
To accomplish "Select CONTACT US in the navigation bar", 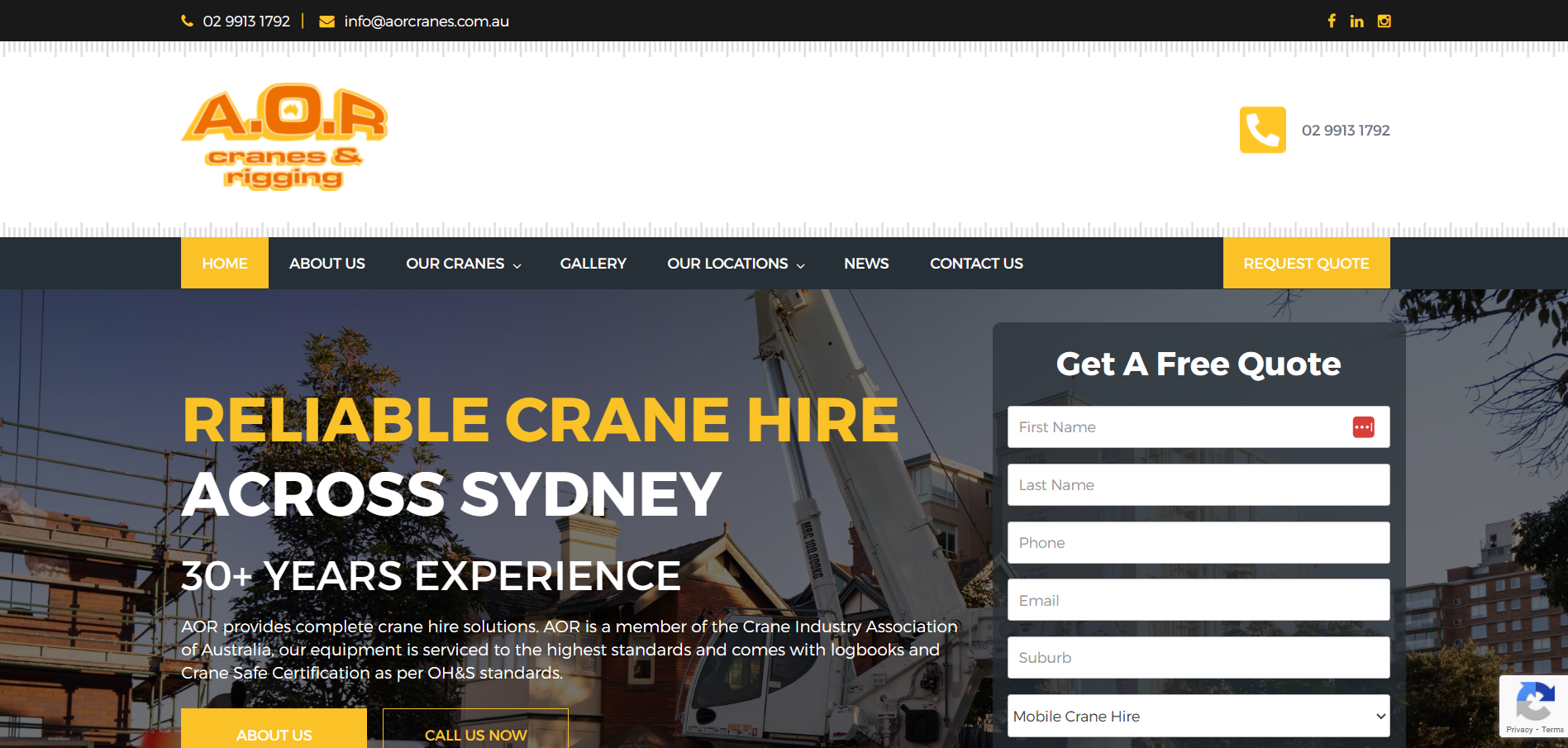I will pos(976,263).
